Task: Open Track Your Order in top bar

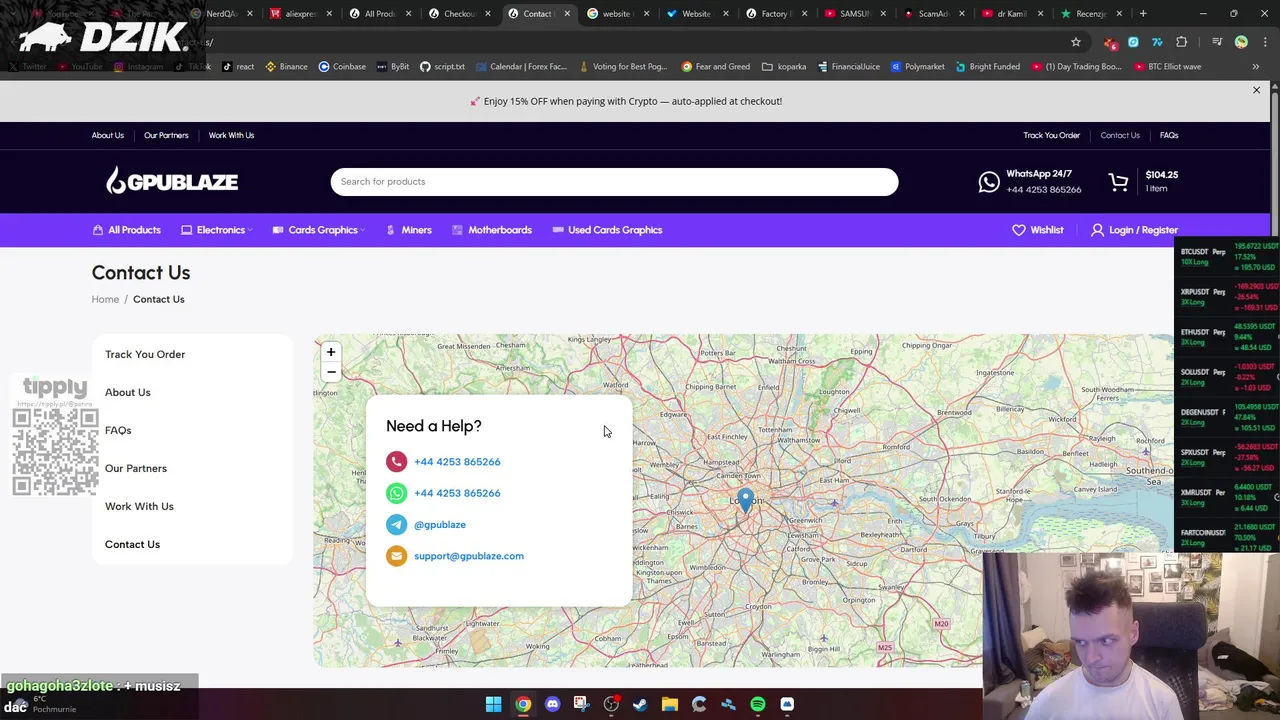Action: [x=1051, y=135]
